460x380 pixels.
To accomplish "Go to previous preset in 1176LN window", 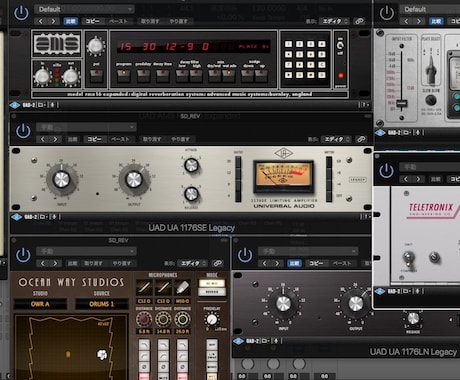I will 264,263.
